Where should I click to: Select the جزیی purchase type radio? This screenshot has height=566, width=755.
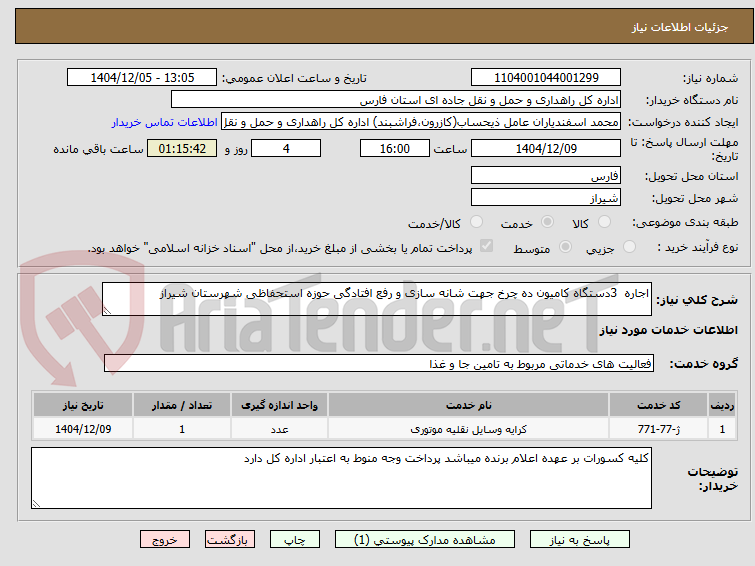click(x=629, y=247)
